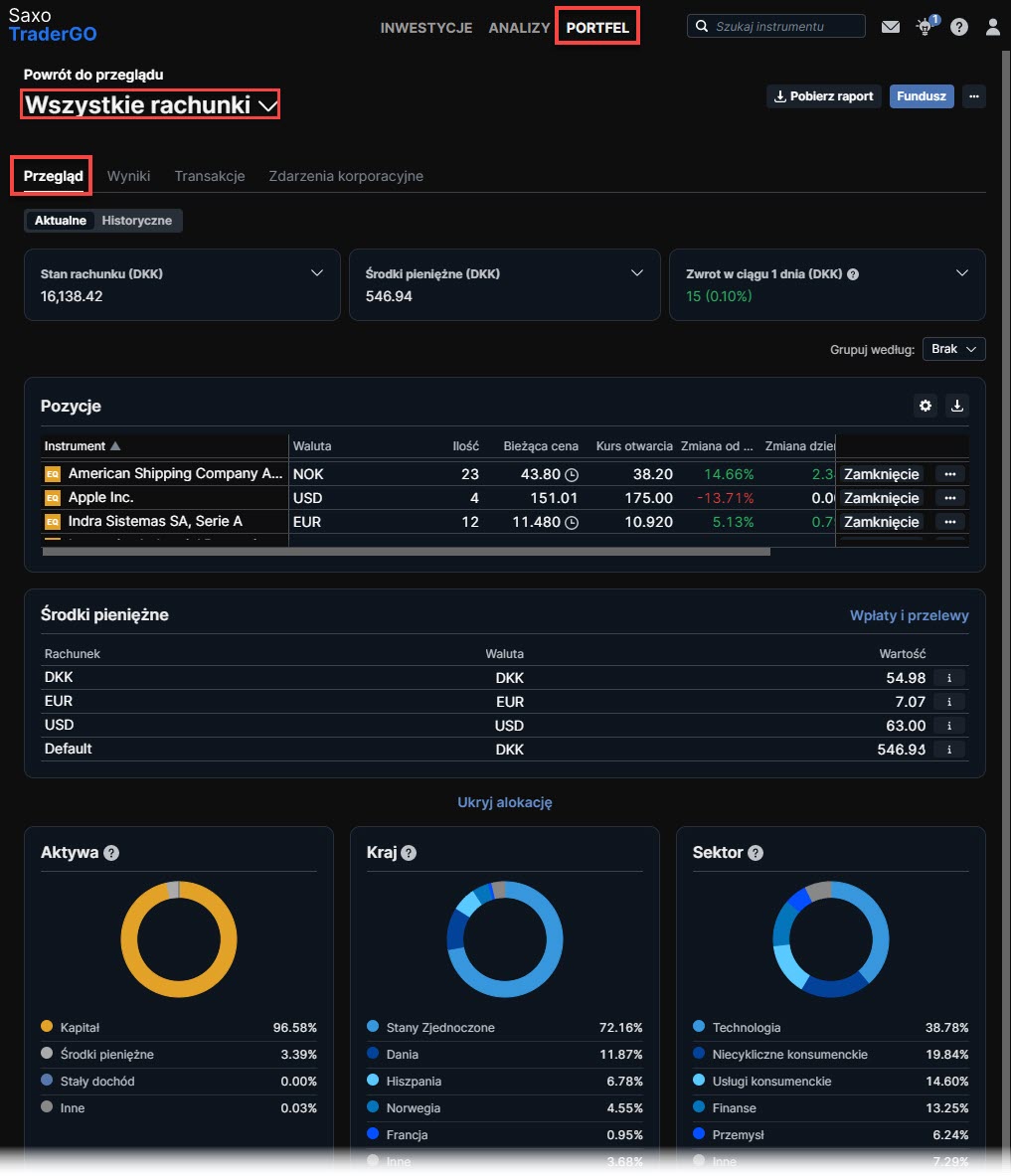This screenshot has width=1011, height=1176.
Task: Switch to the Zdarzenia korporacyjne tab
Action: [346, 176]
